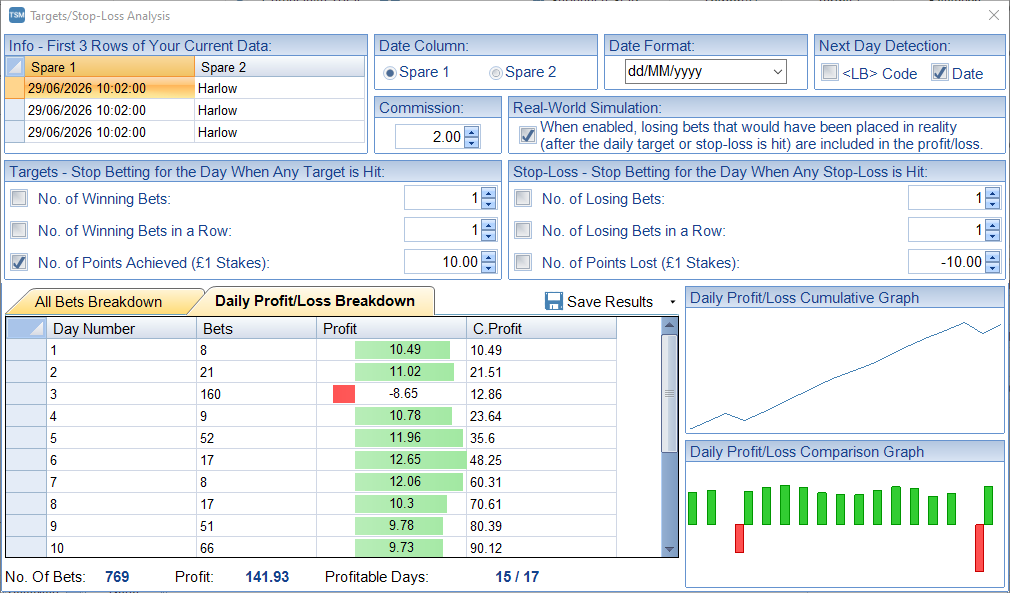The height and width of the screenshot is (593, 1010).
Task: Toggle the Real-World Simulation checkbox
Action: [528, 135]
